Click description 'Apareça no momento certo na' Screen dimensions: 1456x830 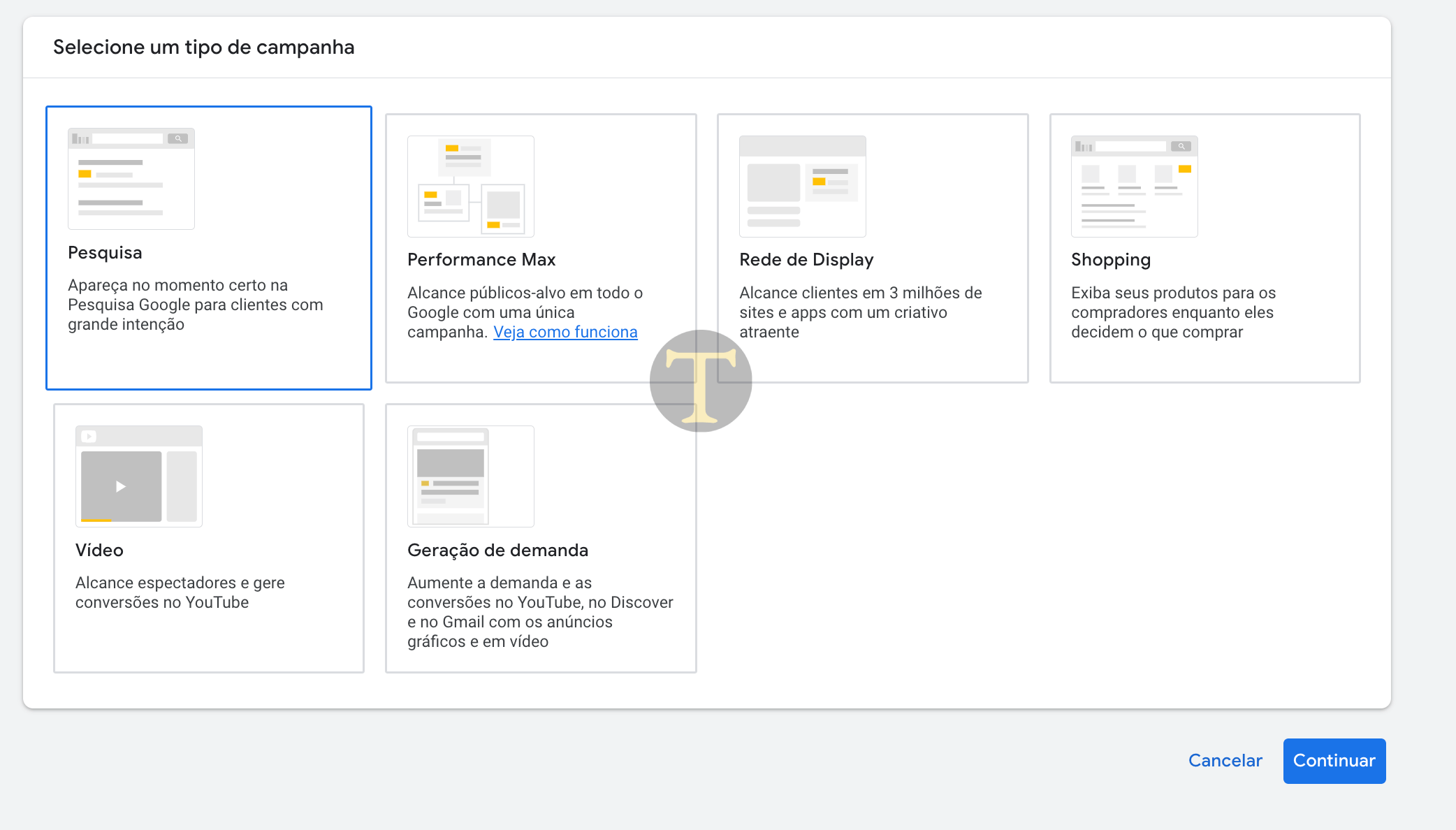tap(177, 285)
